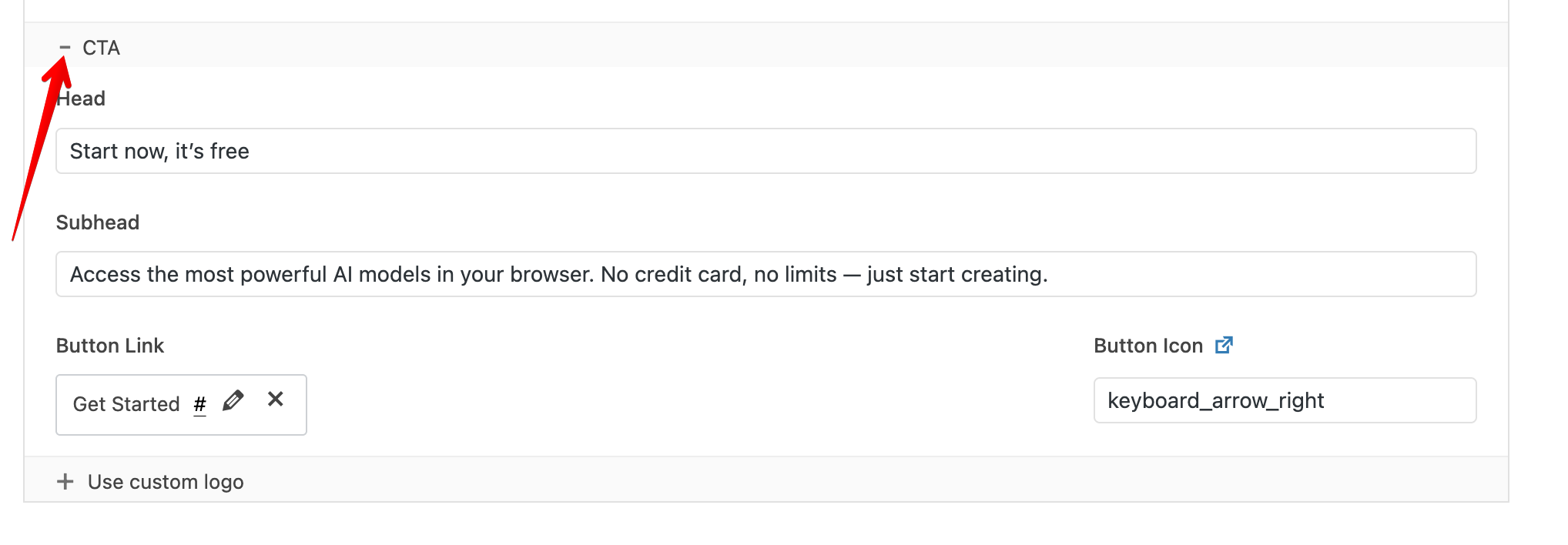
Task: Focus the Head text field
Action: (766, 151)
